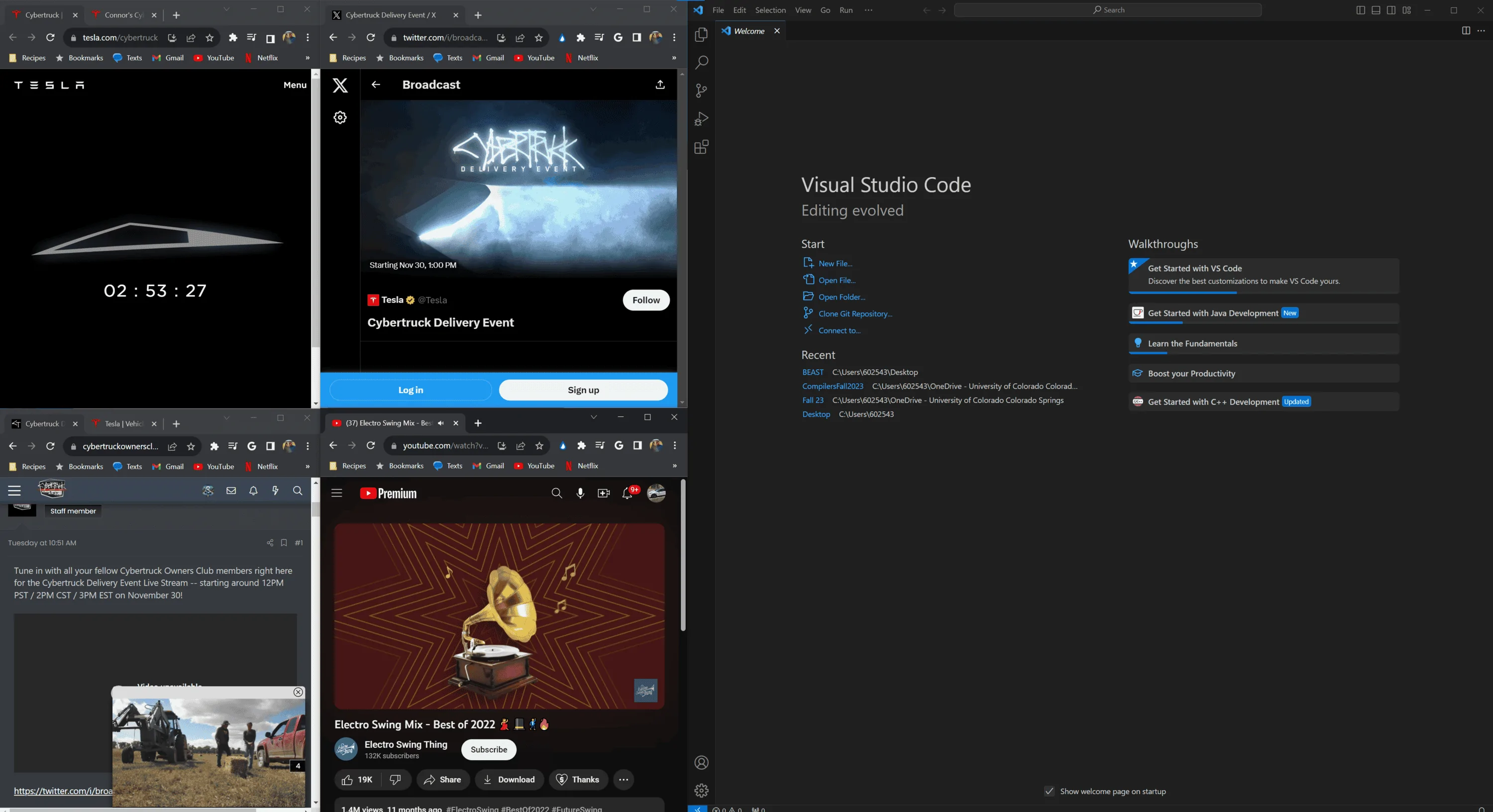The height and width of the screenshot is (812, 1493).
Task: Open the Cybertruck forum alerts bell
Action: [253, 491]
